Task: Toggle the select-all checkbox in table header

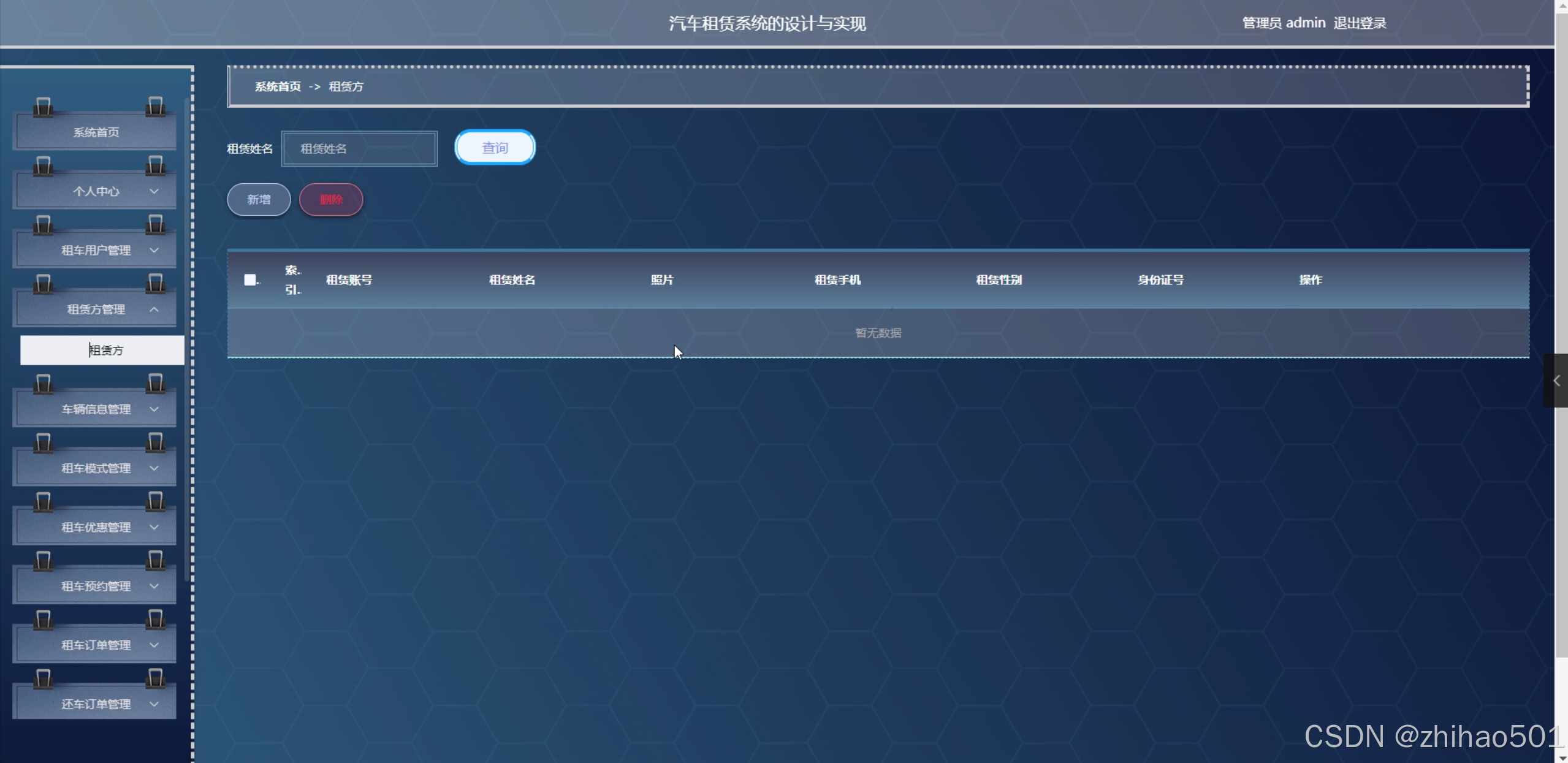Action: coord(249,280)
